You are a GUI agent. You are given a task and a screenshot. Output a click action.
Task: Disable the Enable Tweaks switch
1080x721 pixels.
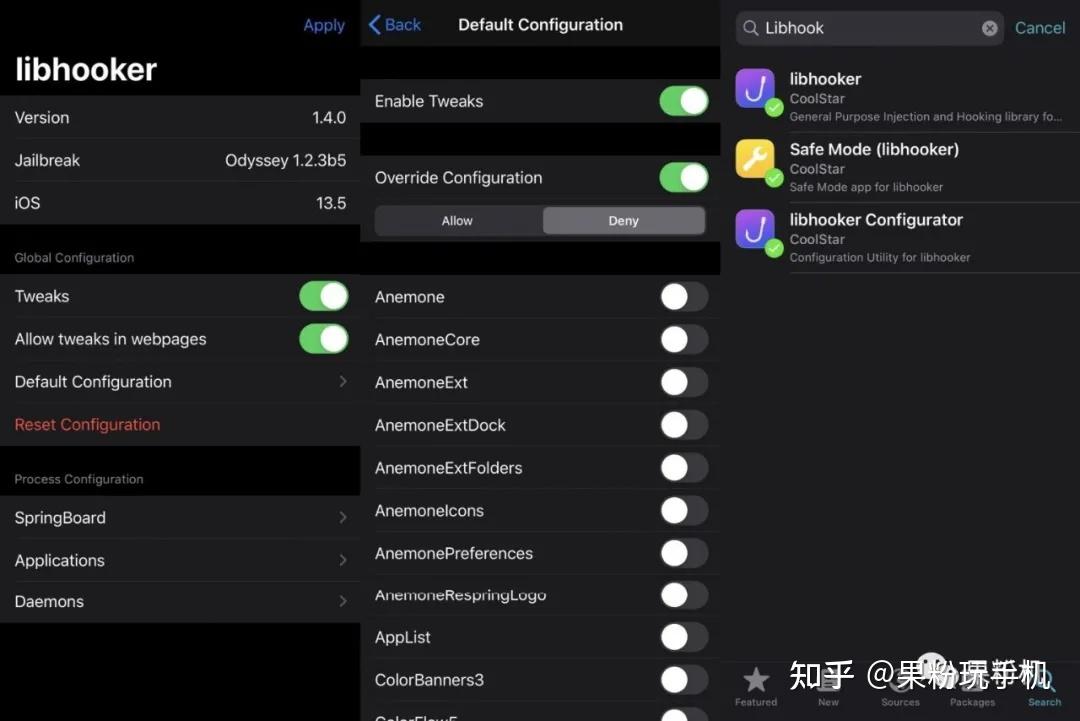[684, 101]
